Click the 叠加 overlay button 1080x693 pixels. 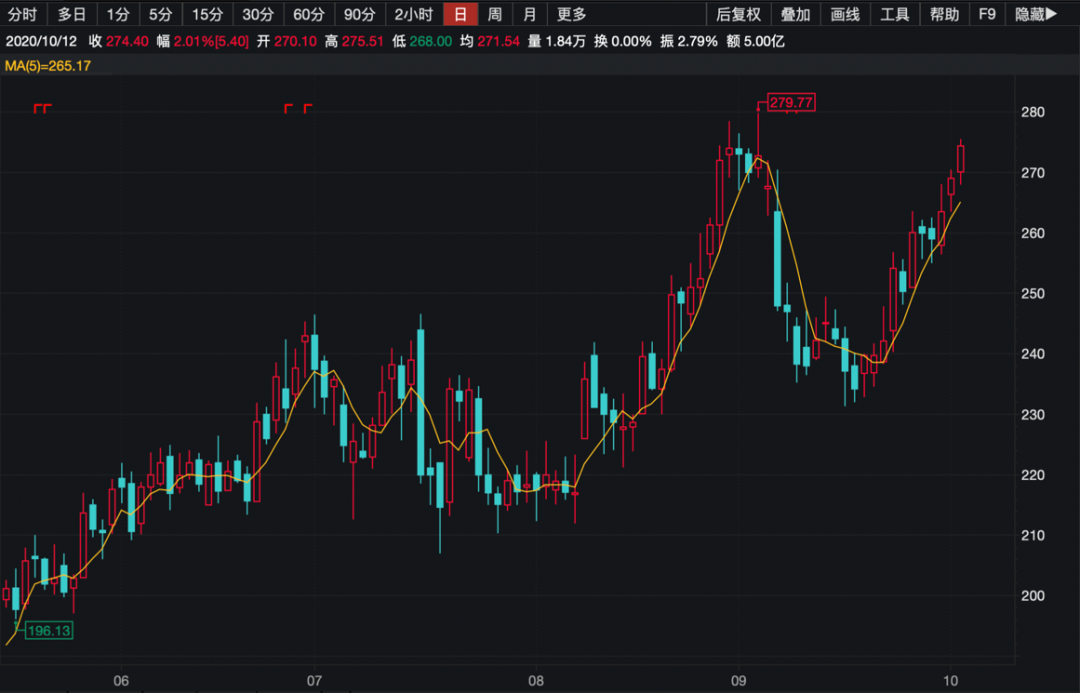point(796,14)
